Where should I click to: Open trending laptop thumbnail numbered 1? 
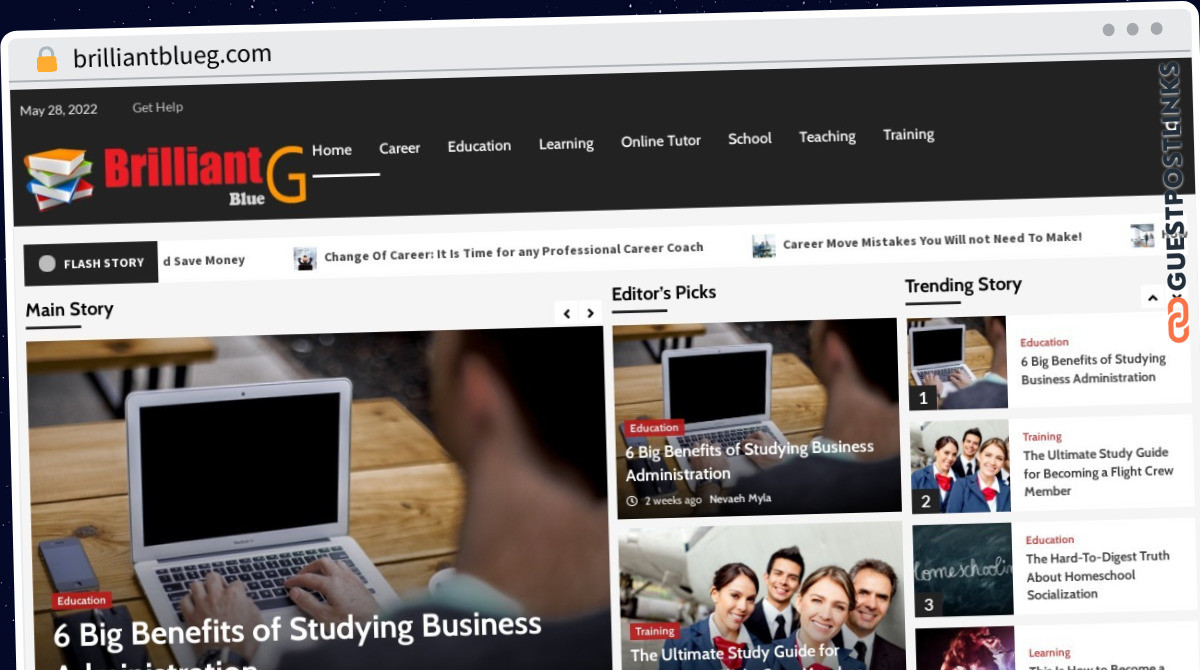[x=958, y=364]
